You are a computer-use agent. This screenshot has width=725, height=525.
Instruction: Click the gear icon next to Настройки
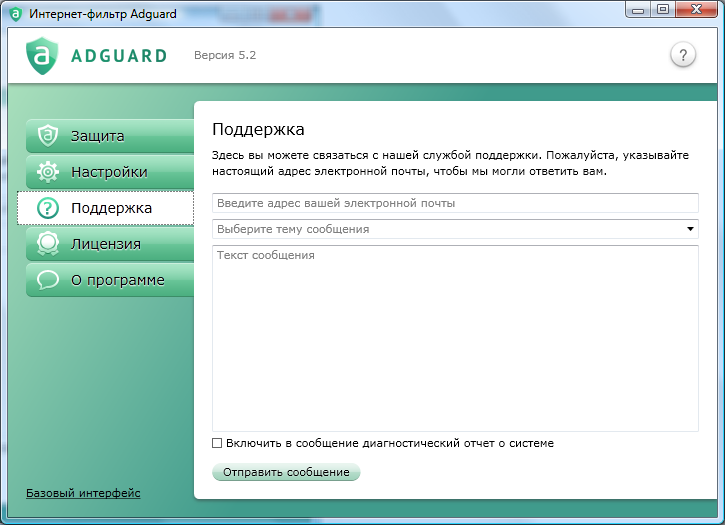[x=48, y=172]
